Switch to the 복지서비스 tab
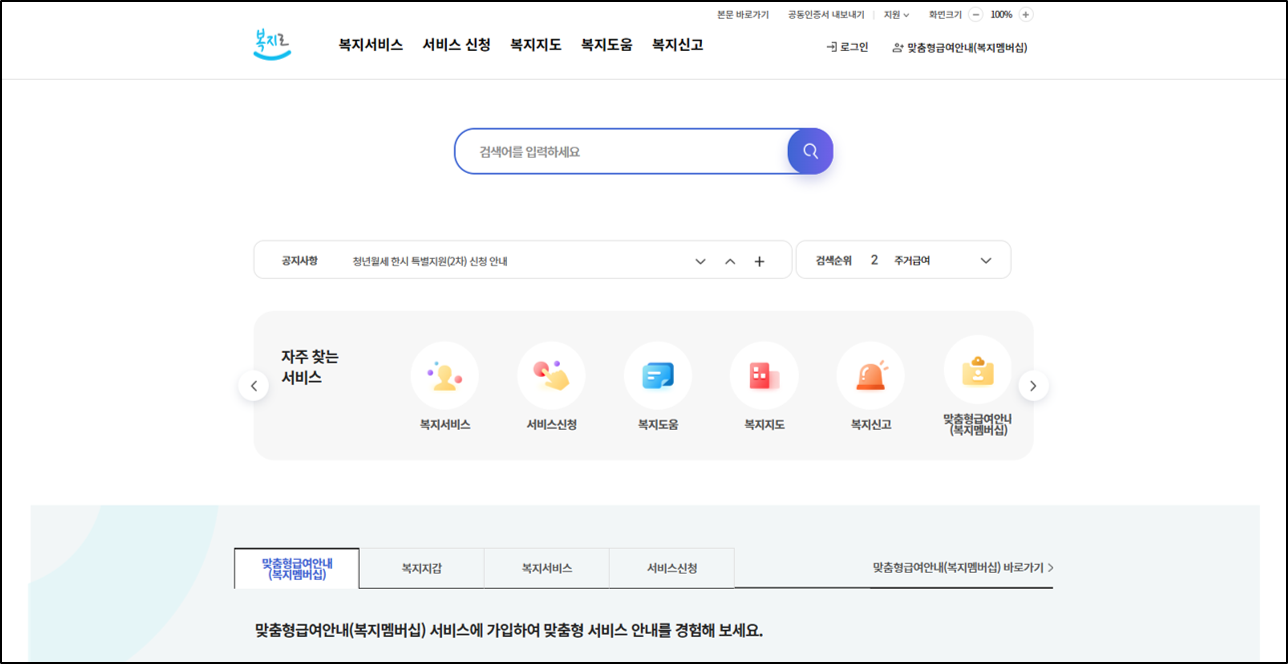1288x664 pixels. point(547,568)
